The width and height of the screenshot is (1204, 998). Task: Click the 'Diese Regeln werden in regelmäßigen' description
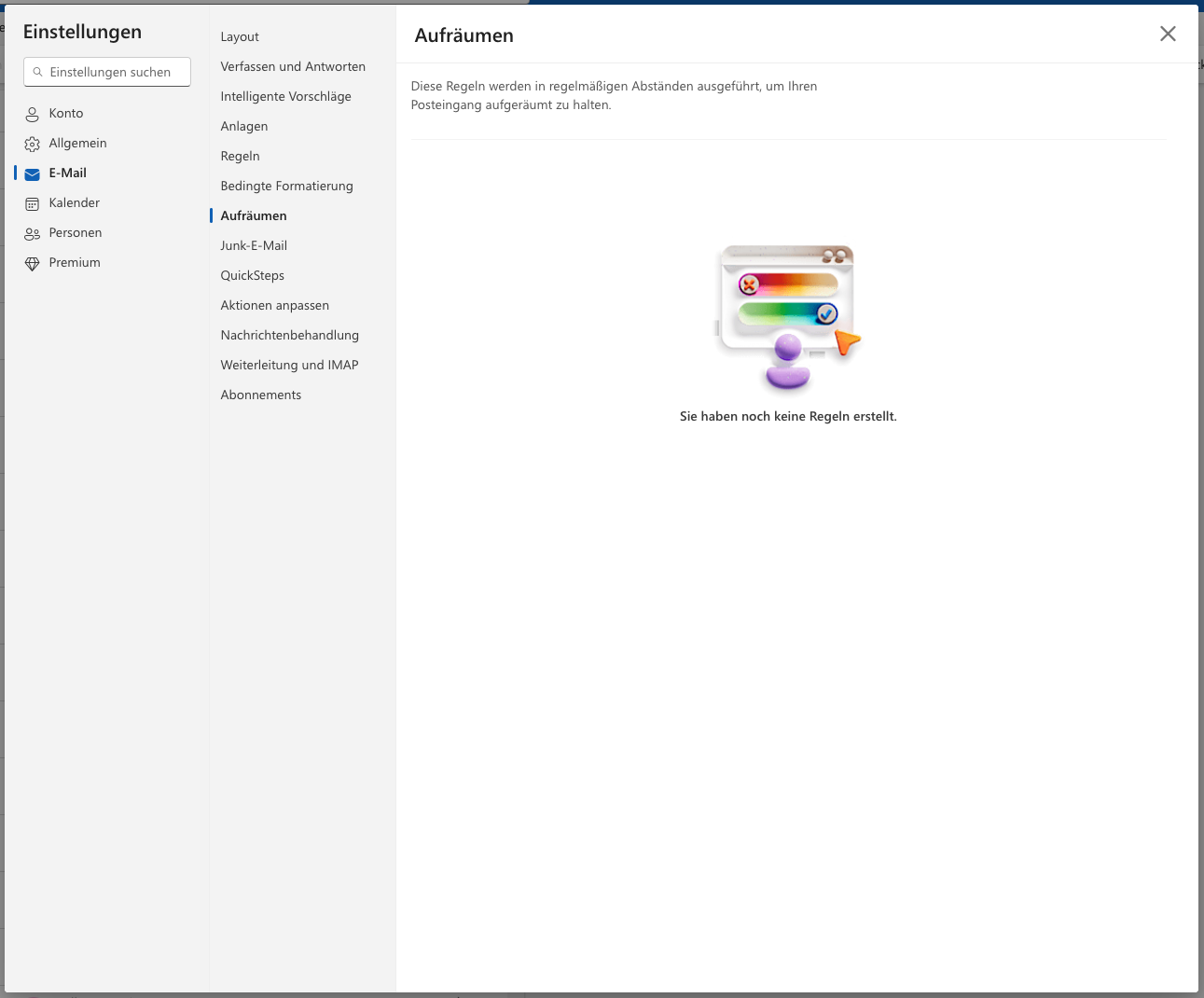614,95
